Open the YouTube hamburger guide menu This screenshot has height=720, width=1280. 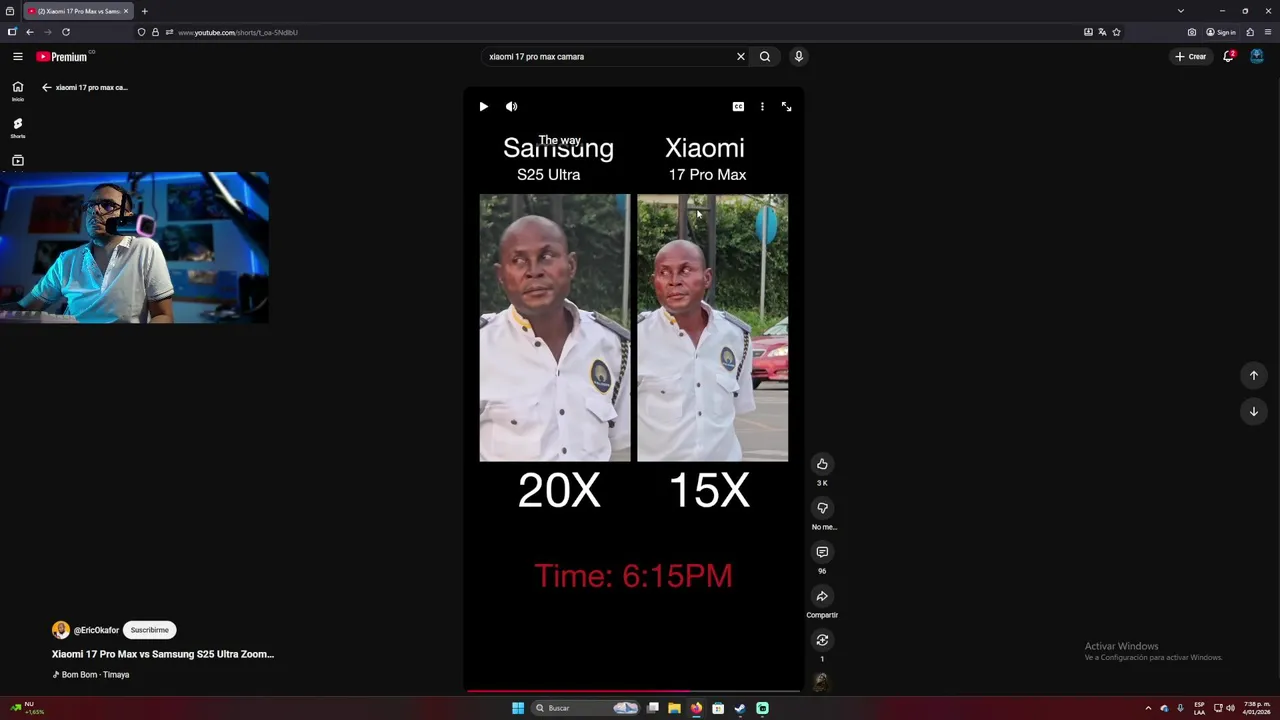click(17, 57)
